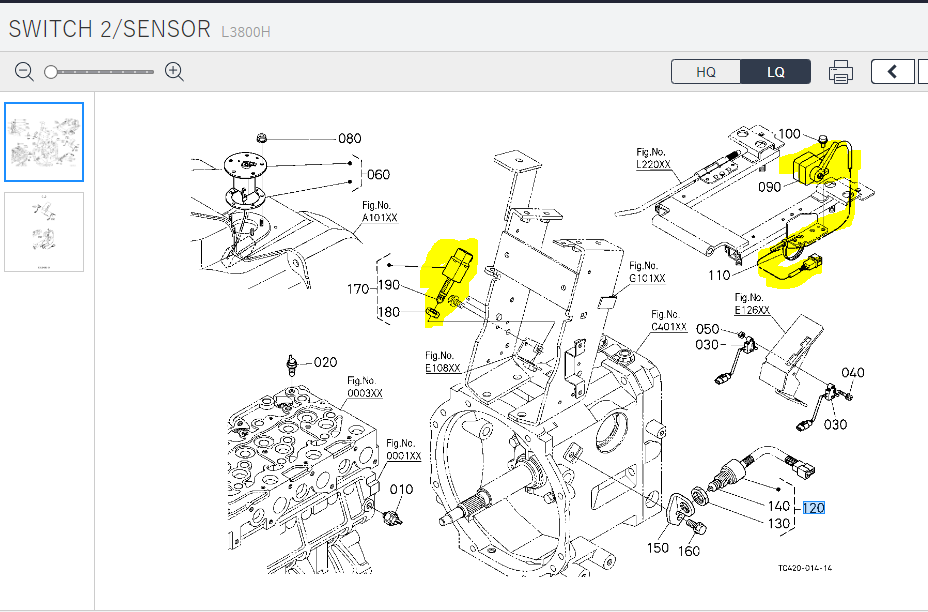Click the zoom slider handle

point(50,72)
